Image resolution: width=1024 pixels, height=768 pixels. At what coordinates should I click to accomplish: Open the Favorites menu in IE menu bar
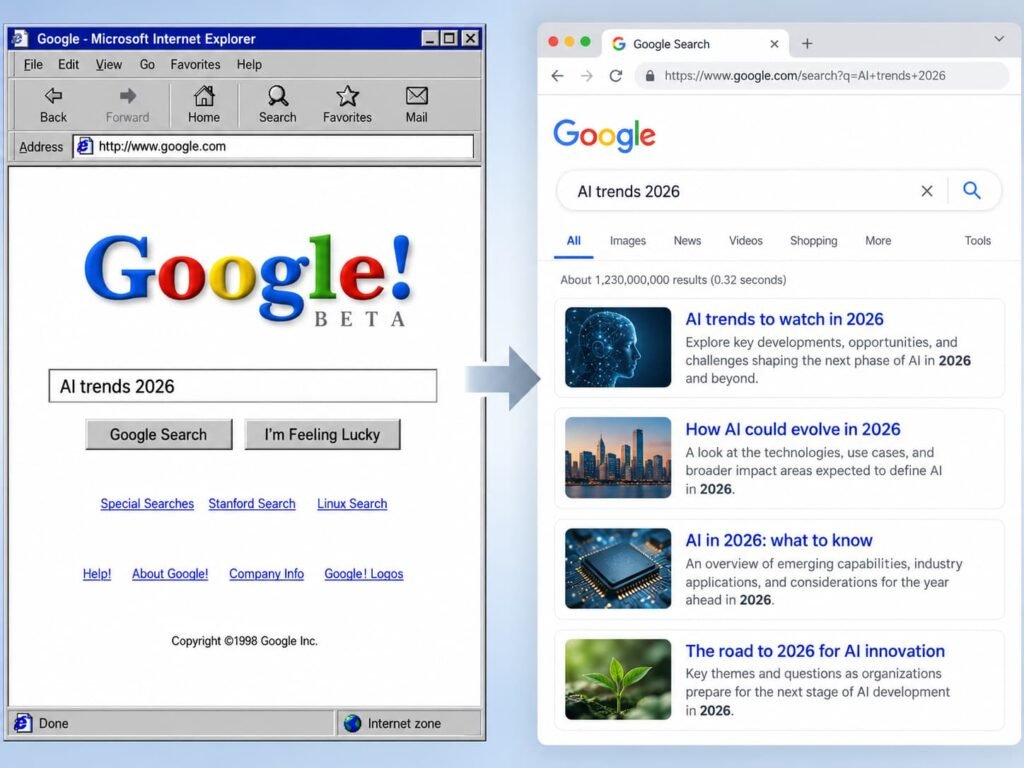(x=195, y=65)
